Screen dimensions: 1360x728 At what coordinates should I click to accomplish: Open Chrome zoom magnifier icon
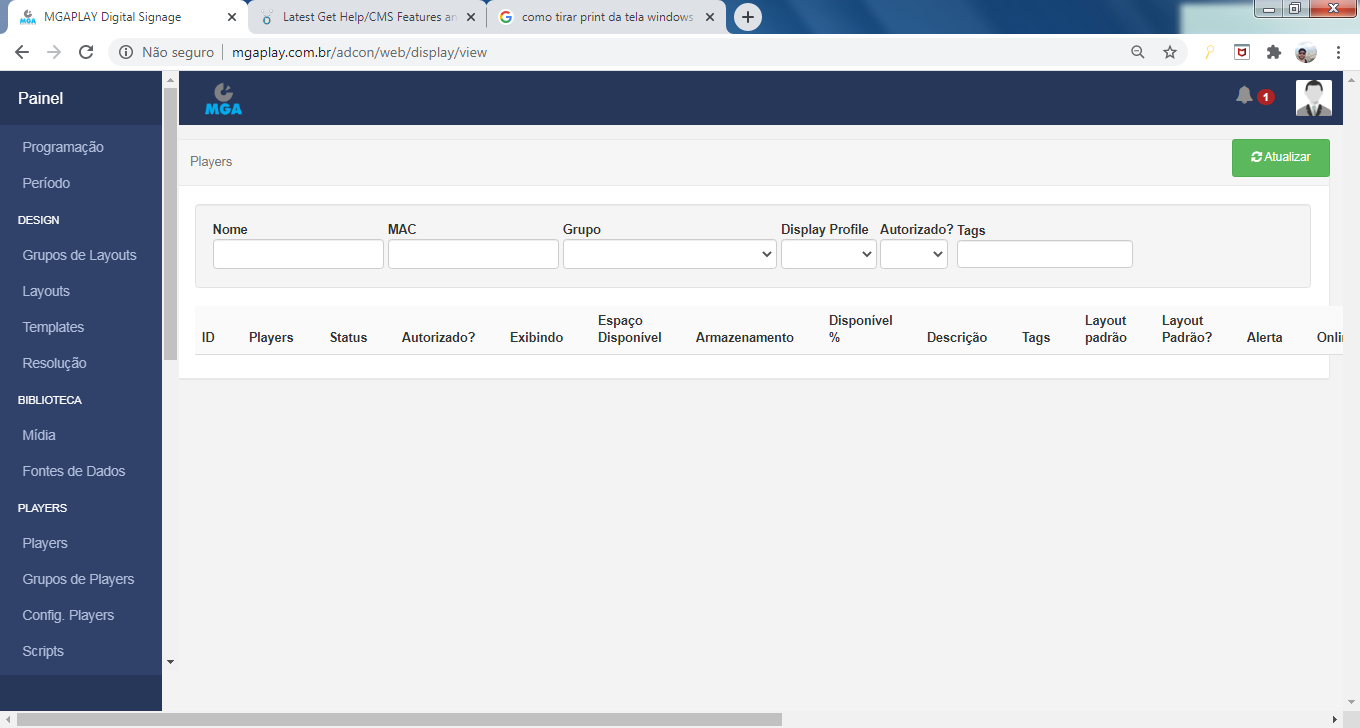1138,52
